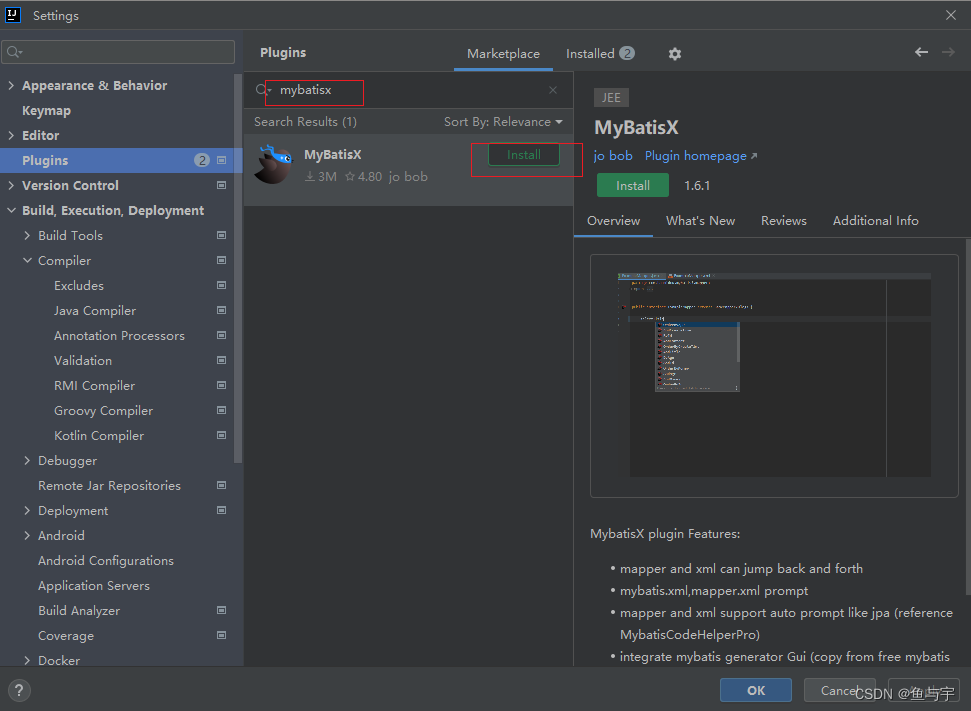
Task: Click the author link jo bob
Action: 613,155
